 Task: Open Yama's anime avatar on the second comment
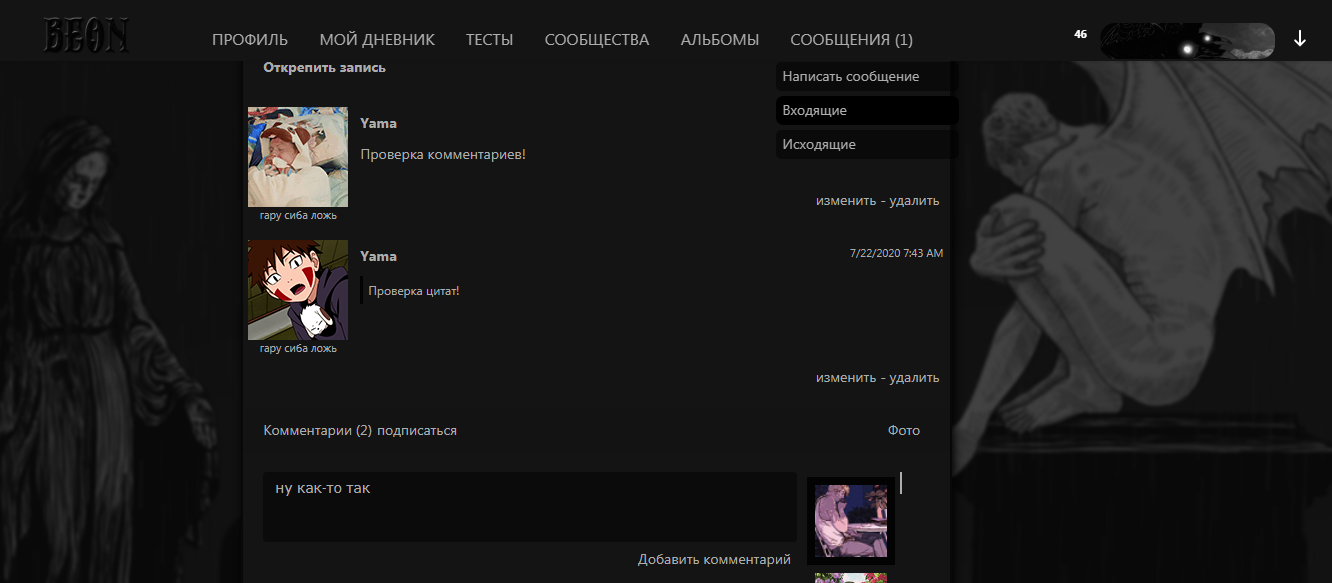[298, 290]
